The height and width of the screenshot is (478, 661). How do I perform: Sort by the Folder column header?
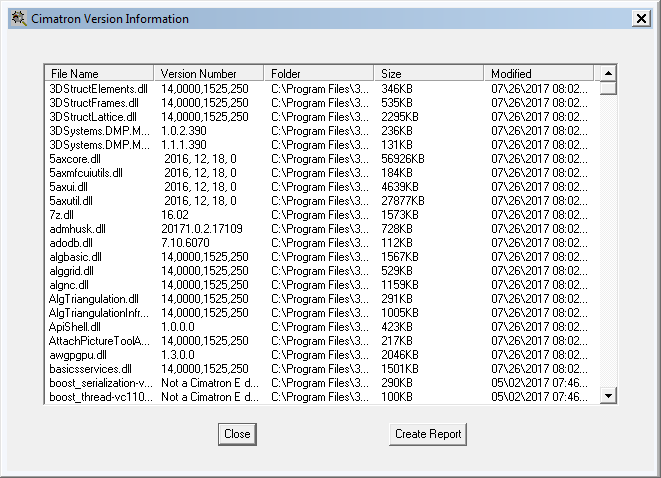[x=319, y=73]
